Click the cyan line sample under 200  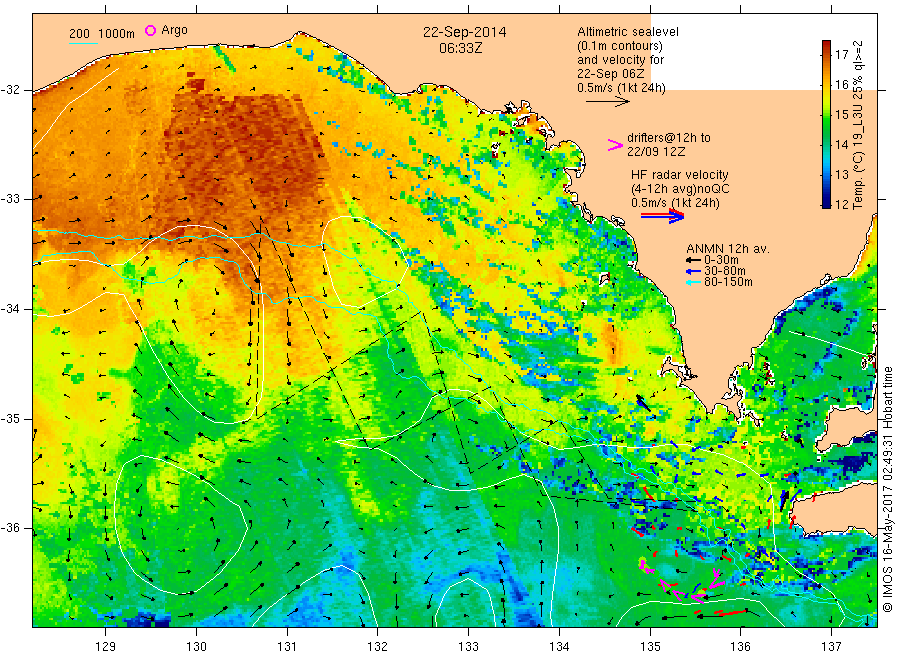tap(83, 42)
